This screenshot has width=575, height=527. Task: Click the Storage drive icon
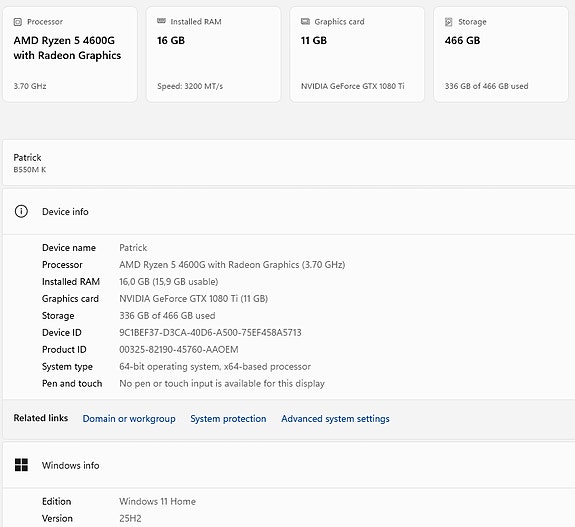coord(448,22)
